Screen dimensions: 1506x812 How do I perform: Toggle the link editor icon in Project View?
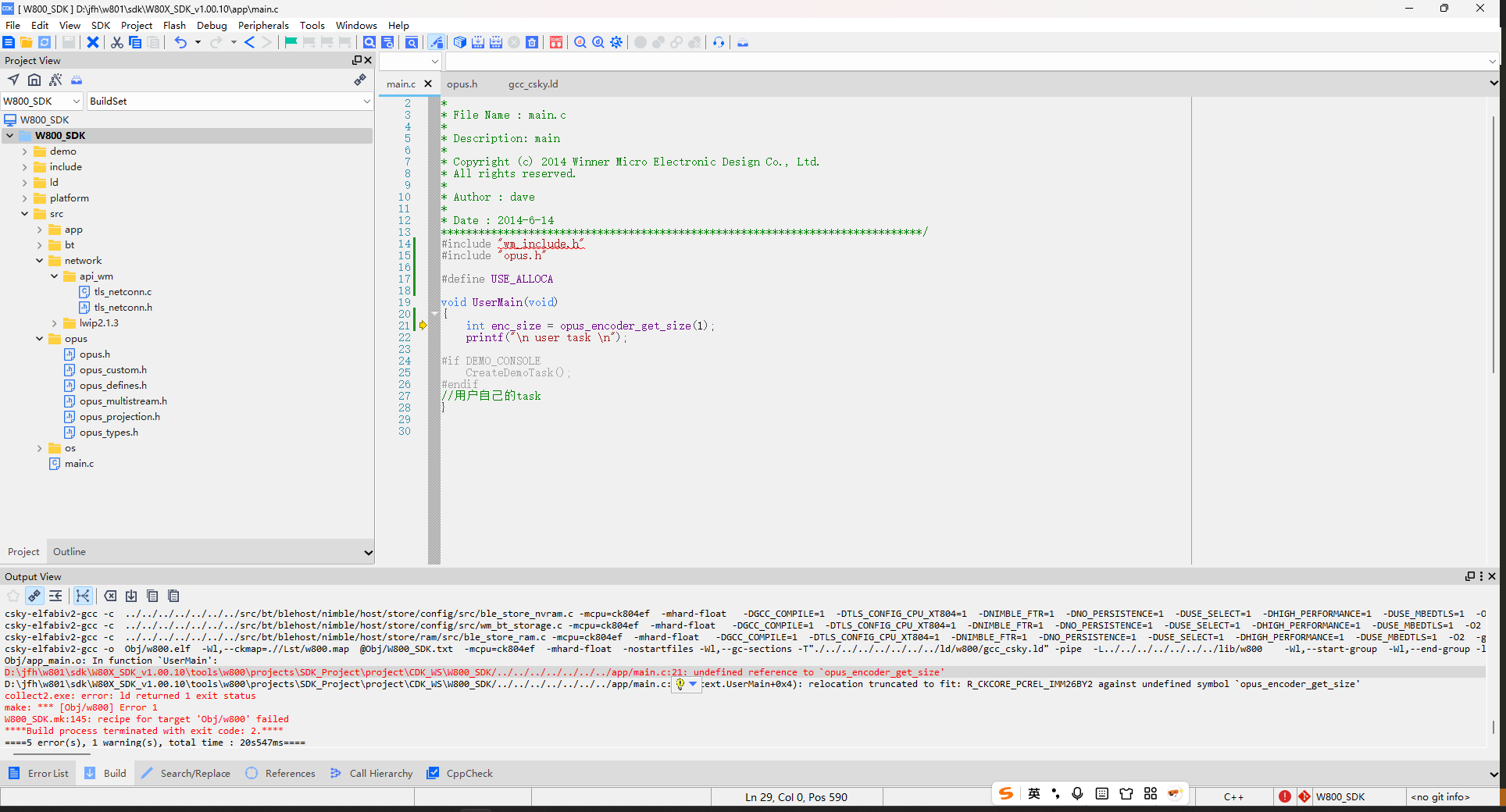[x=359, y=80]
